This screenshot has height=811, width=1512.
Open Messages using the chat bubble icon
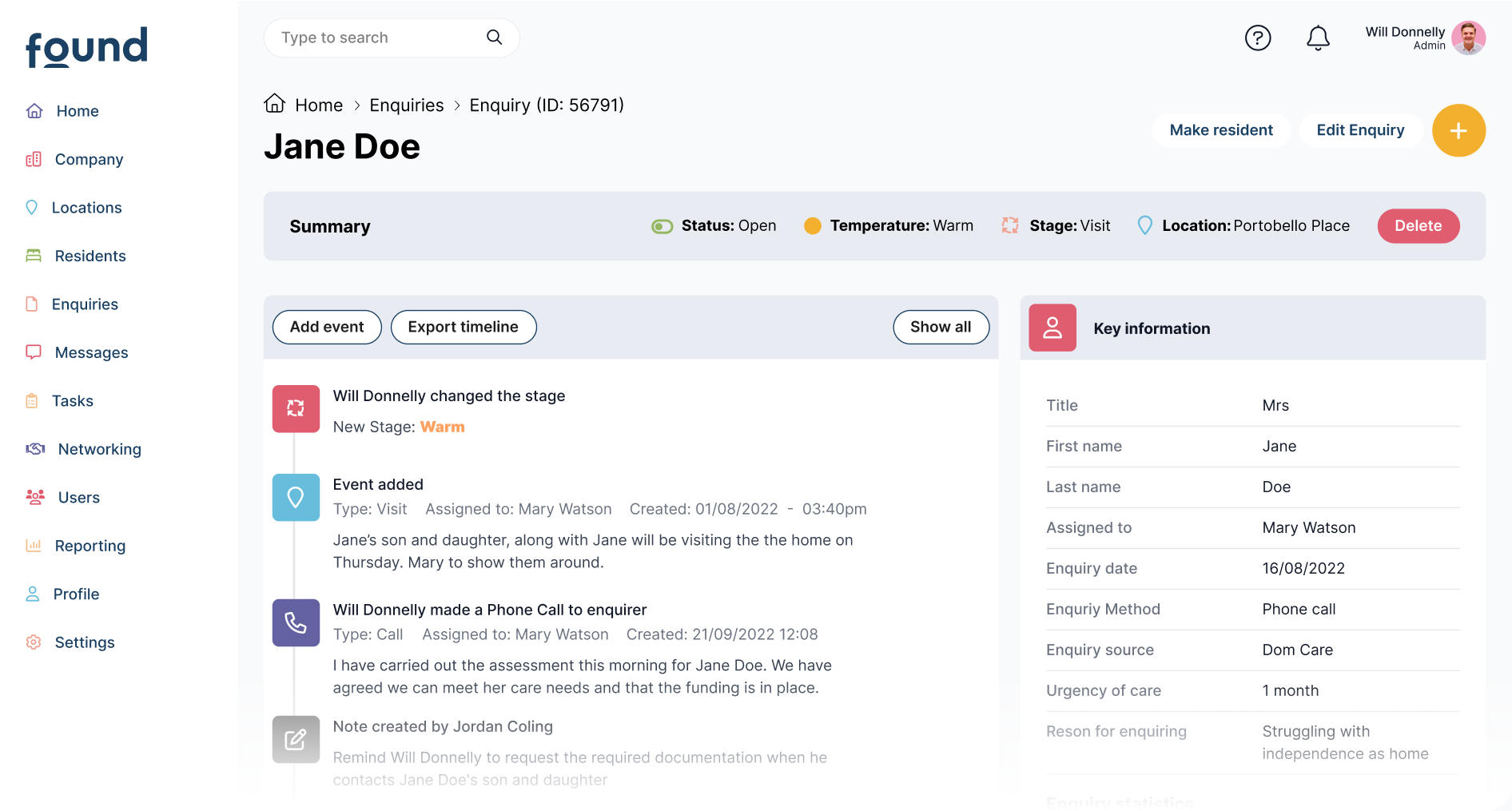click(x=34, y=352)
